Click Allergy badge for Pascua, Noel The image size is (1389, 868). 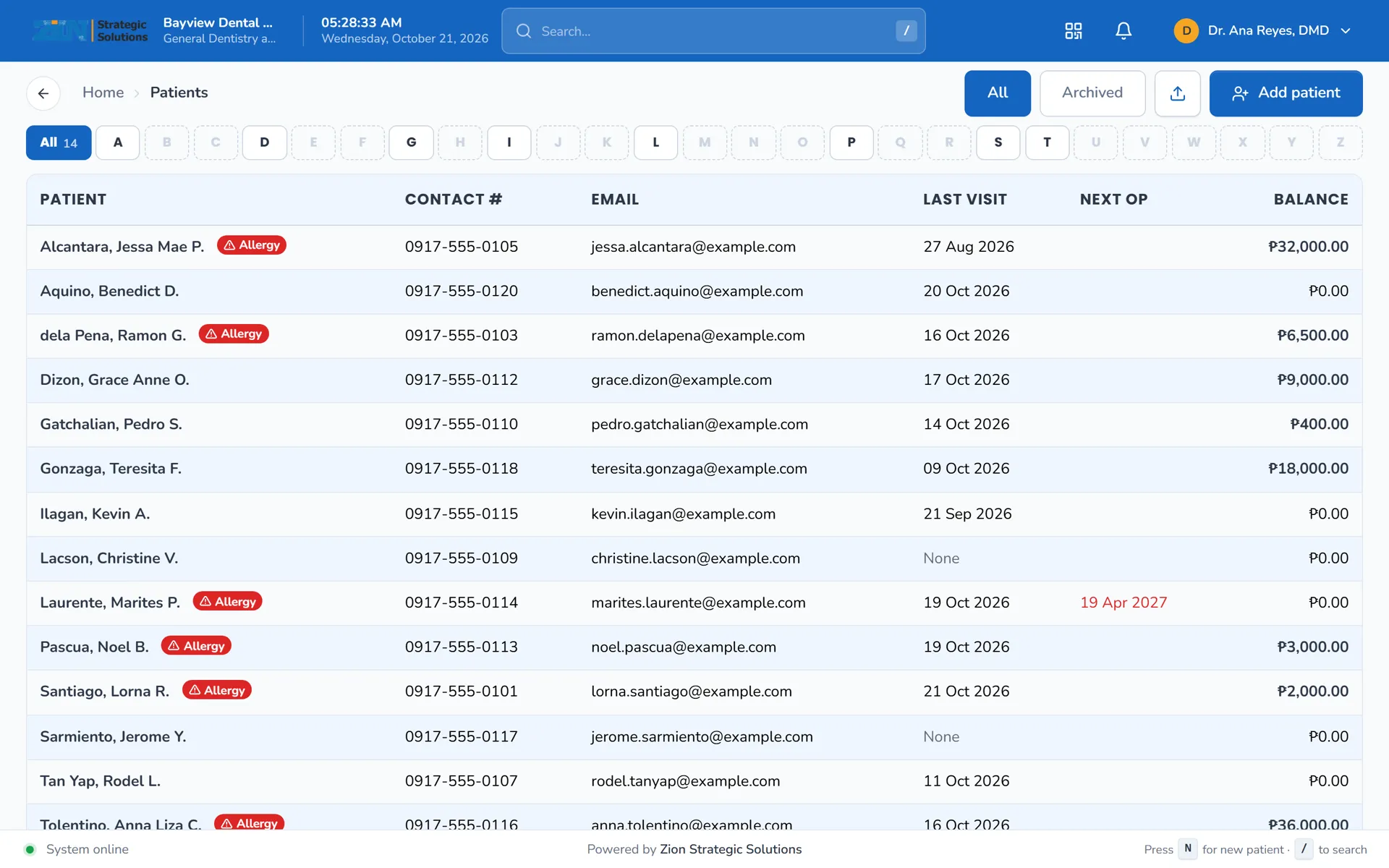pos(196,646)
